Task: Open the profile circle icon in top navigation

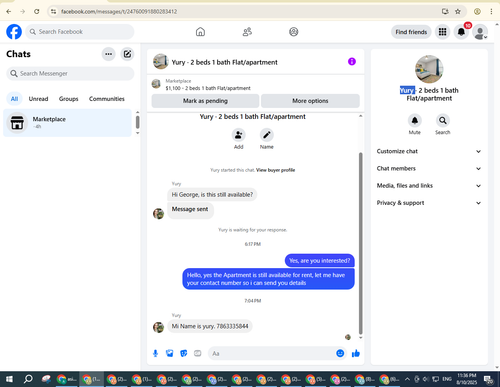Action: tap(294, 32)
